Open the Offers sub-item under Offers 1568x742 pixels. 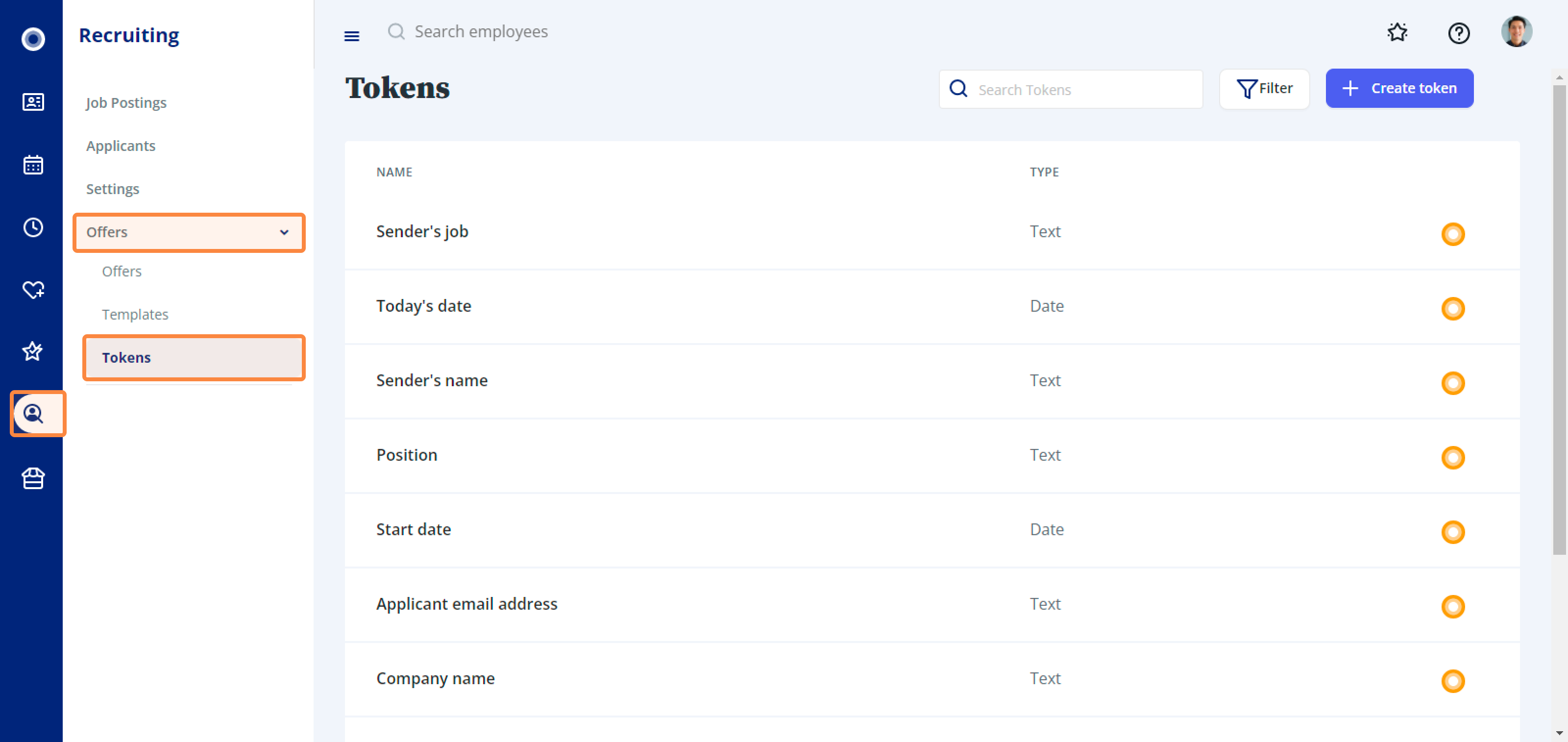tap(122, 271)
